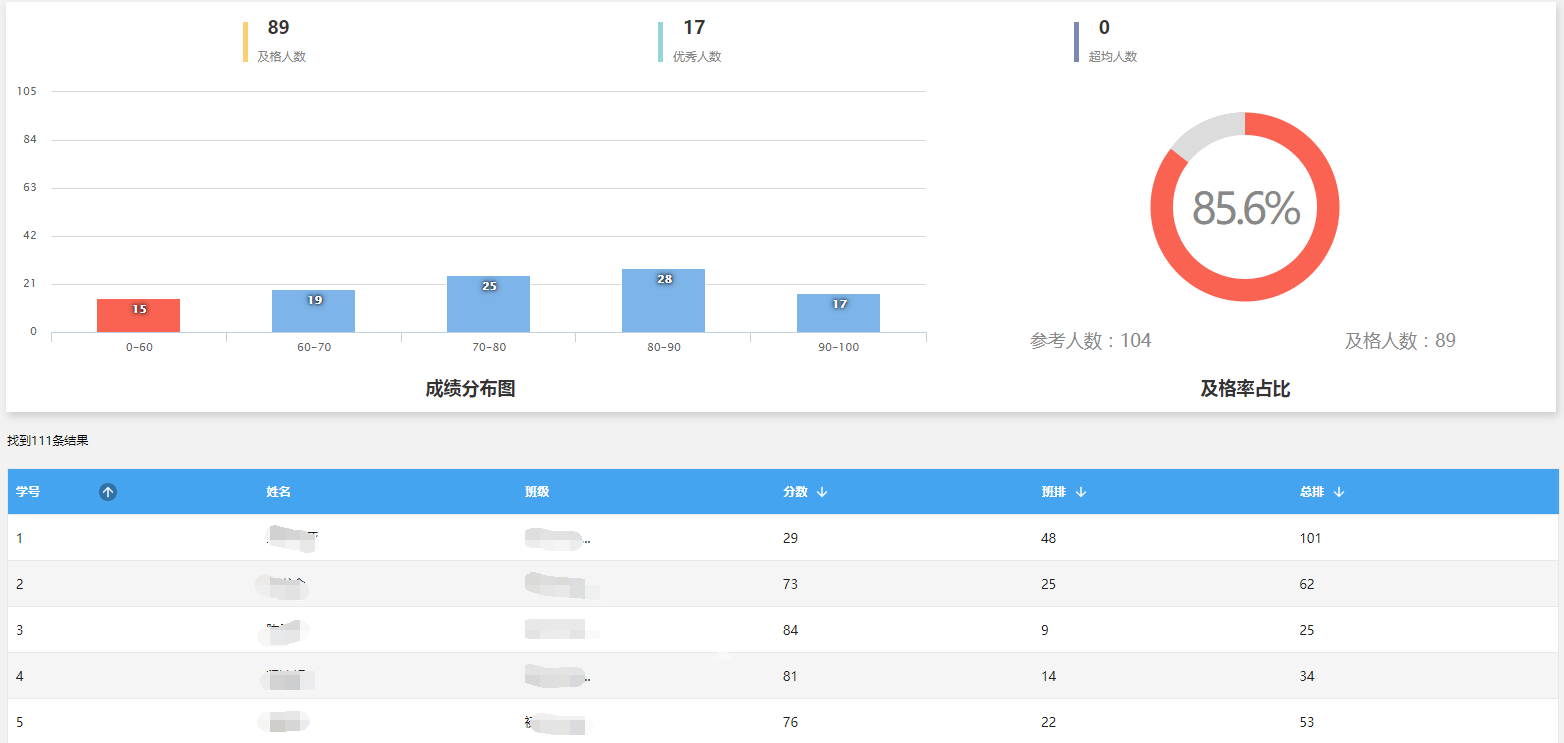
Task: Click the purple marker beside 超均人数
Action: (1076, 42)
